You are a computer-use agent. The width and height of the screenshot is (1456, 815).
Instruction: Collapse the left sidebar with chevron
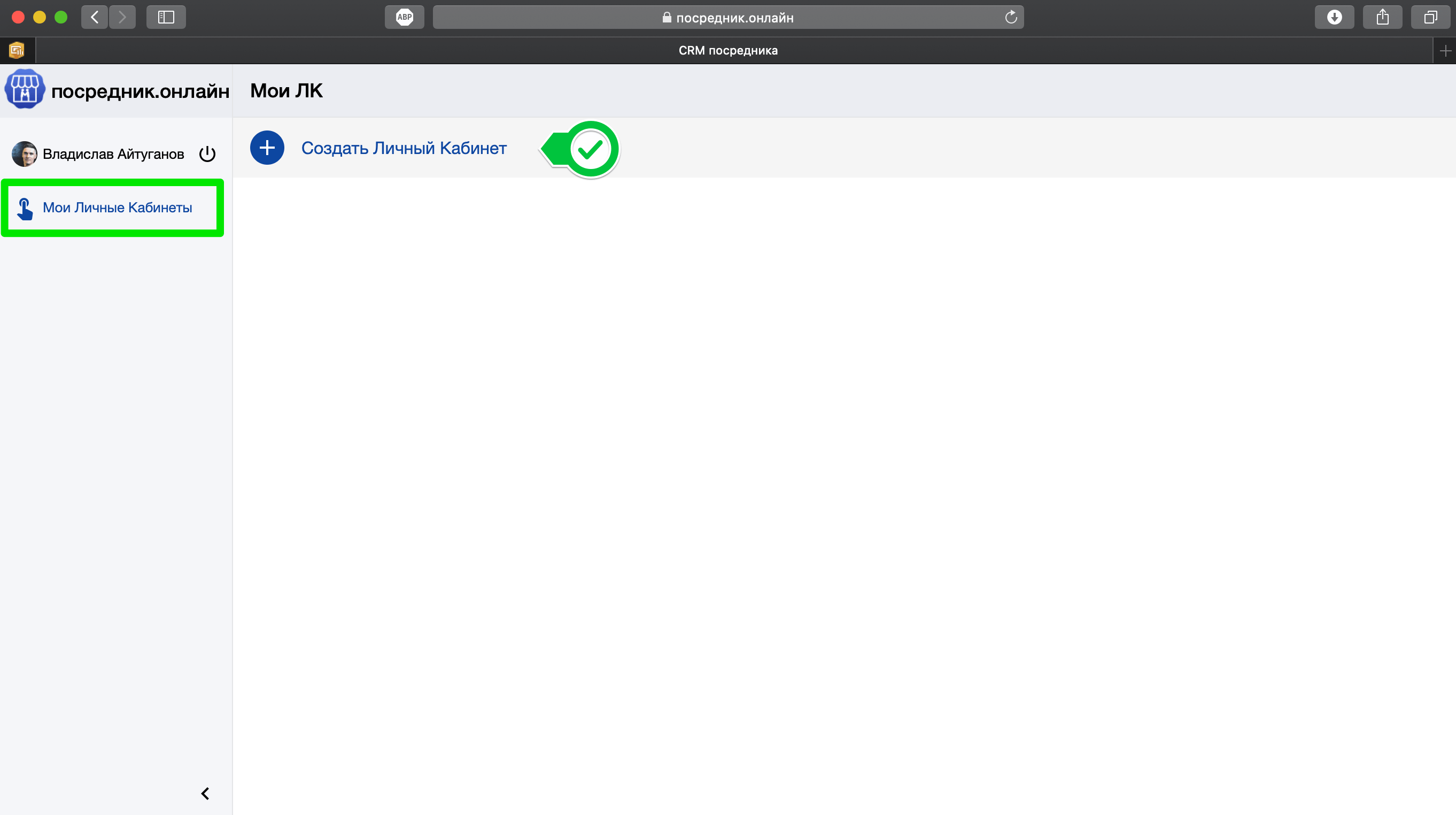tap(205, 794)
